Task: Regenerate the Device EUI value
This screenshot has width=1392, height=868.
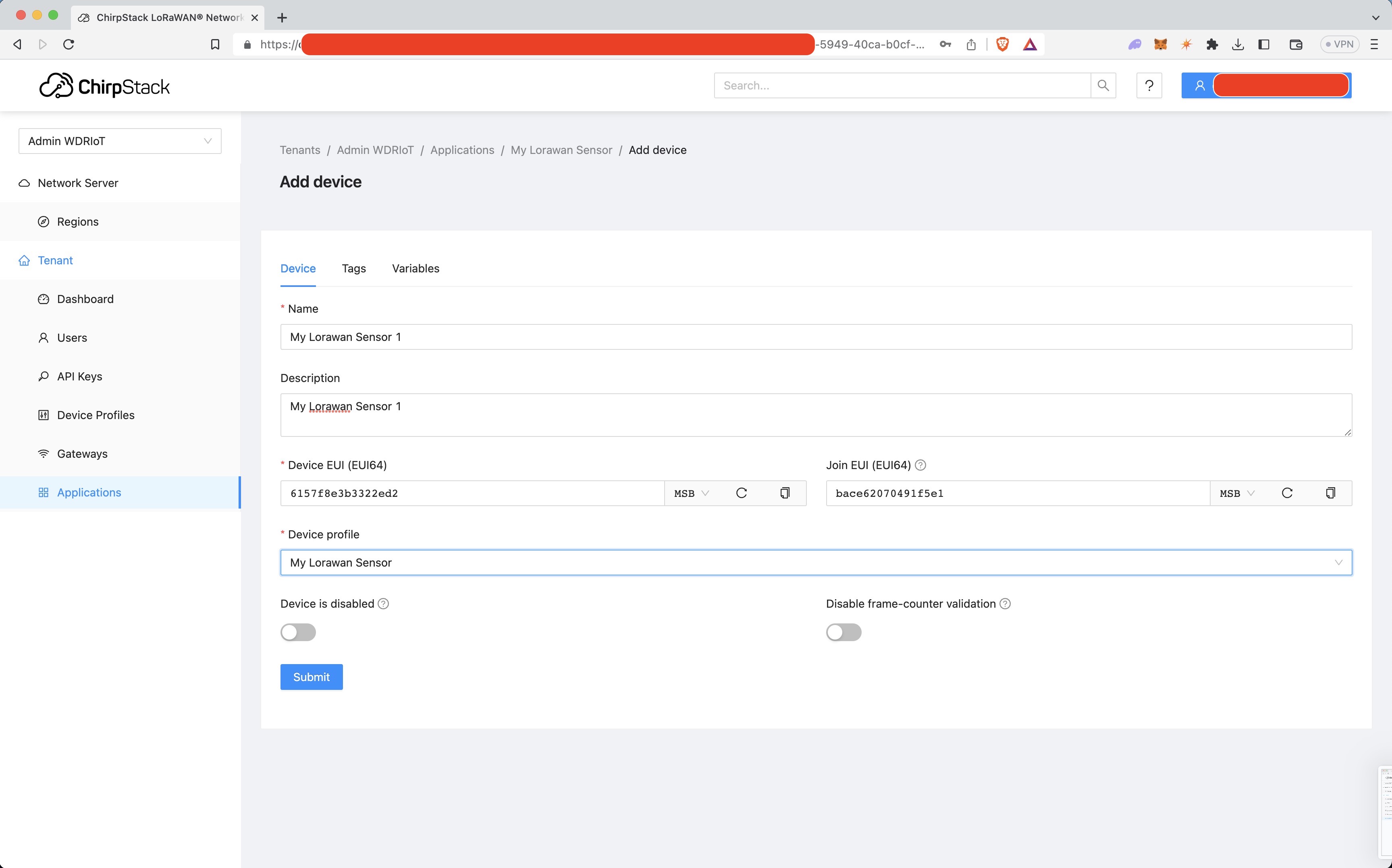Action: (741, 493)
